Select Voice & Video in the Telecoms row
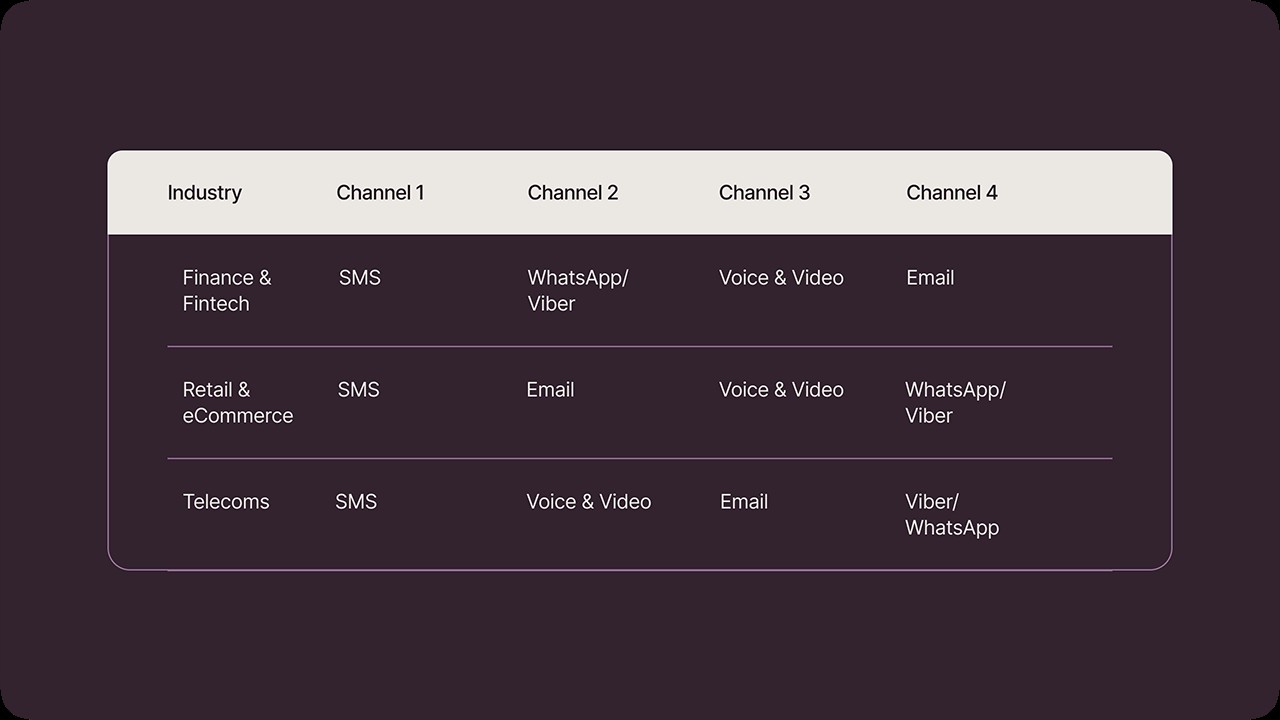 [589, 502]
